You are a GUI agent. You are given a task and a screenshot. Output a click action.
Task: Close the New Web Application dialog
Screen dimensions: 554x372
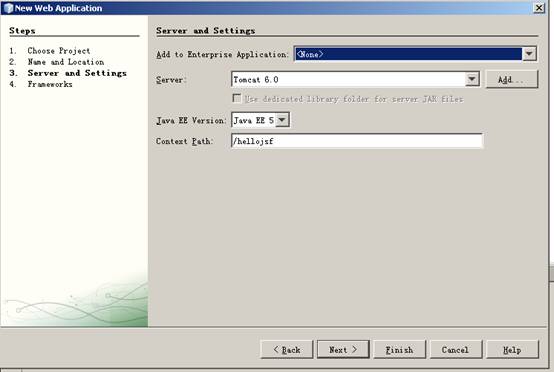coord(539,8)
